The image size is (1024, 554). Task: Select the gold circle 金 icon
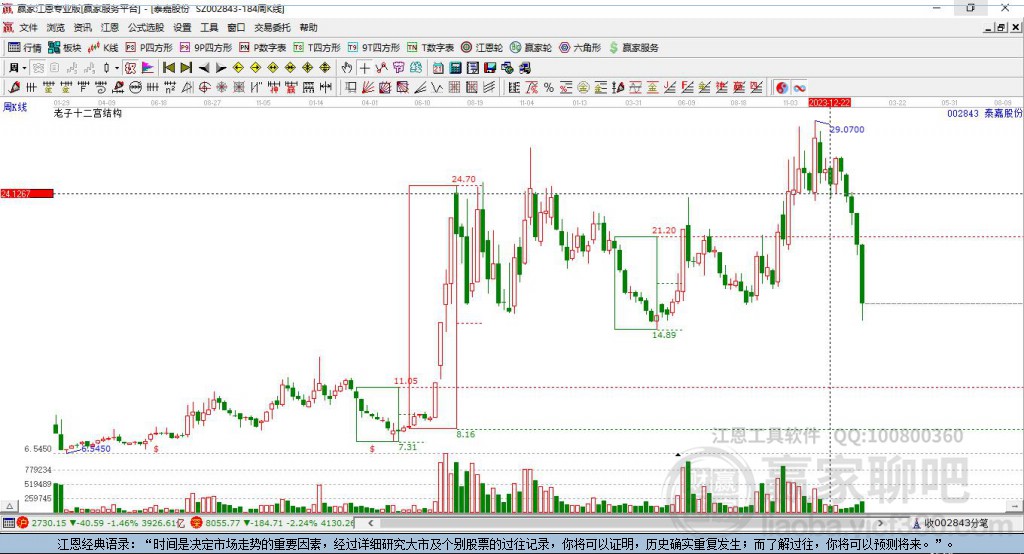coord(583,88)
